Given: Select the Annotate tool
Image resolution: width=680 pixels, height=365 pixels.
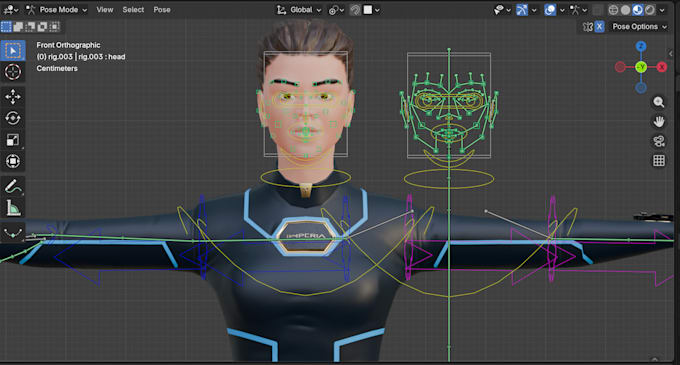Looking at the screenshot, I should tap(13, 186).
